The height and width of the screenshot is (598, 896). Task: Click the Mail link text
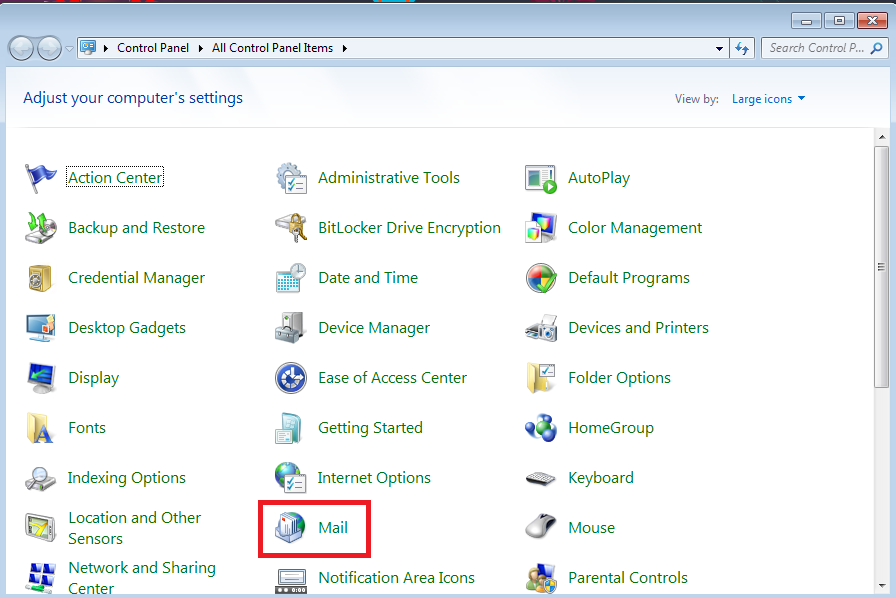(x=333, y=528)
